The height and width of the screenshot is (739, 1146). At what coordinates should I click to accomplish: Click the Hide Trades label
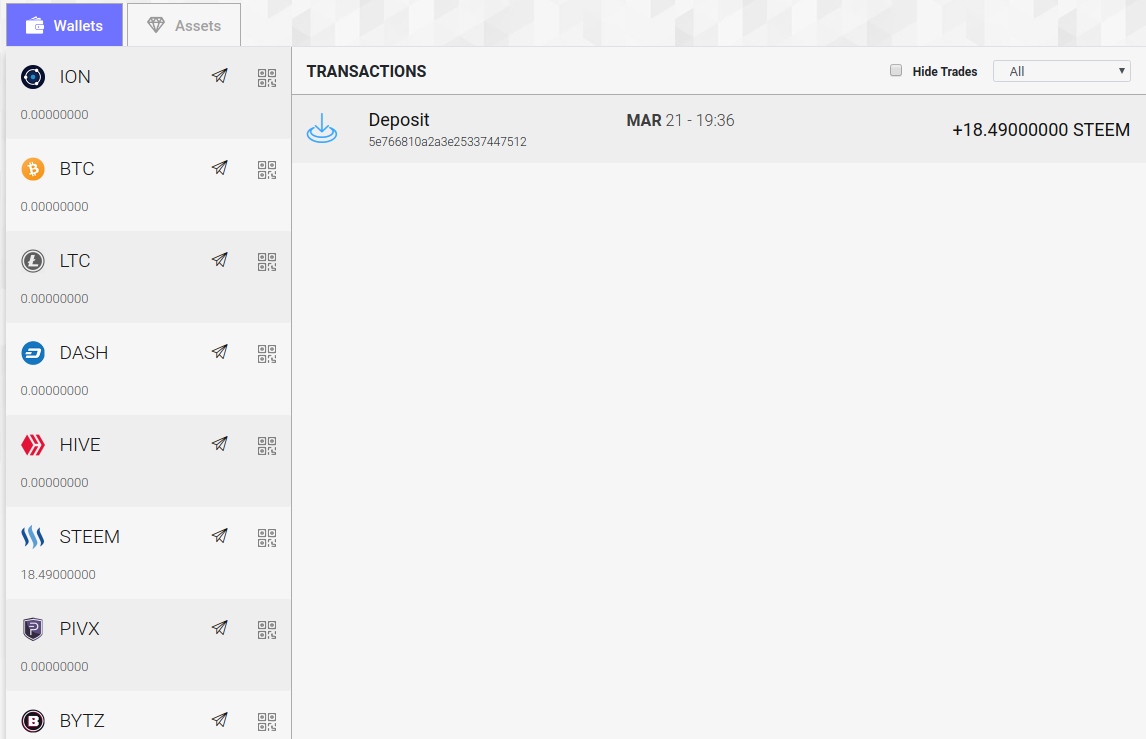(x=945, y=72)
